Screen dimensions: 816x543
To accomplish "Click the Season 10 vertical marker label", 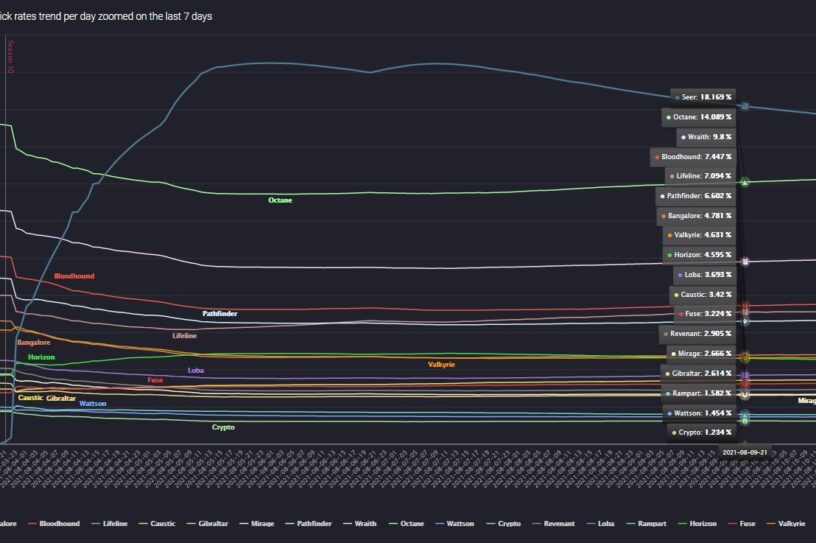I will tap(11, 56).
